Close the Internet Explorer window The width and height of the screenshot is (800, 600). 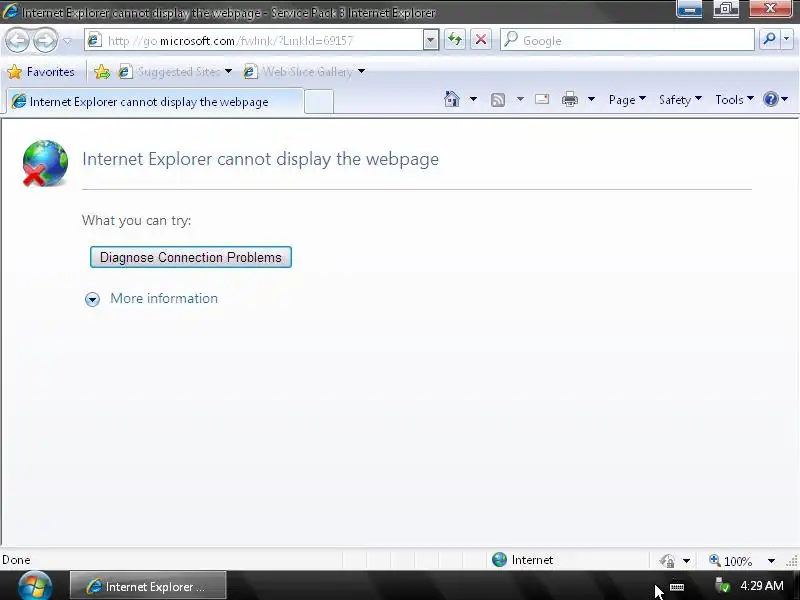click(770, 9)
